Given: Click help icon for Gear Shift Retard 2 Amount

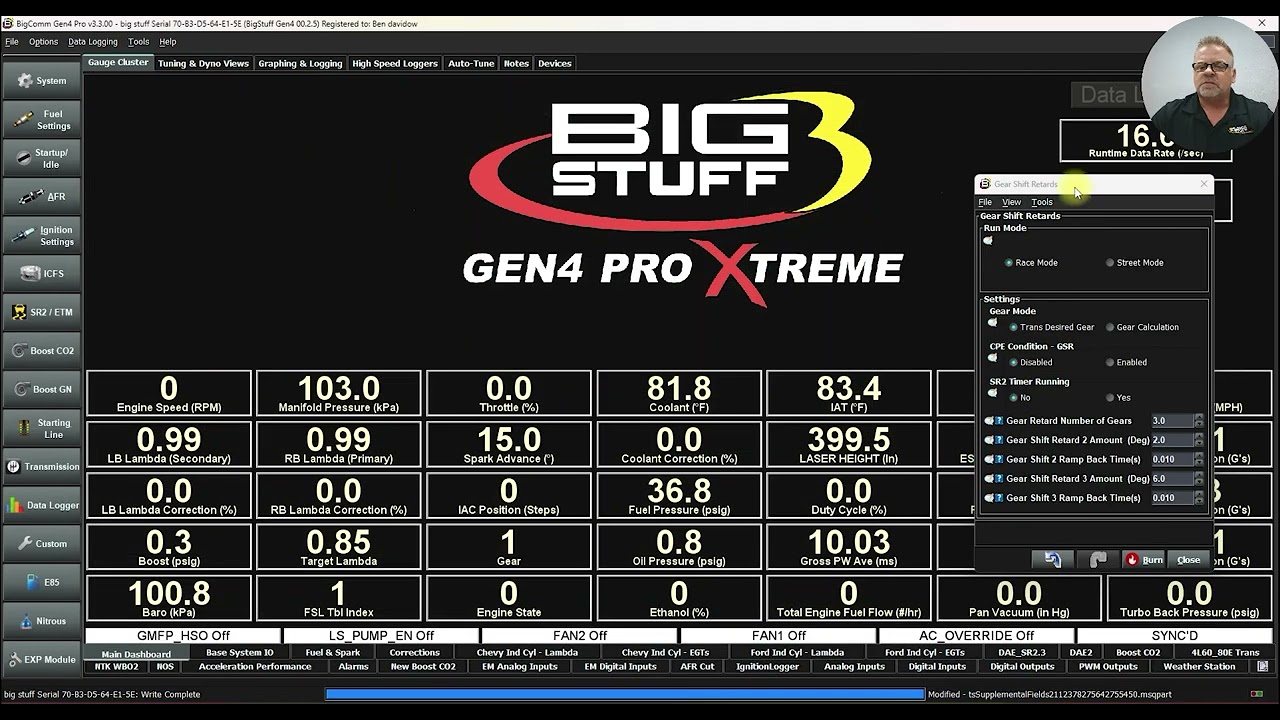Looking at the screenshot, I should 999,440.
